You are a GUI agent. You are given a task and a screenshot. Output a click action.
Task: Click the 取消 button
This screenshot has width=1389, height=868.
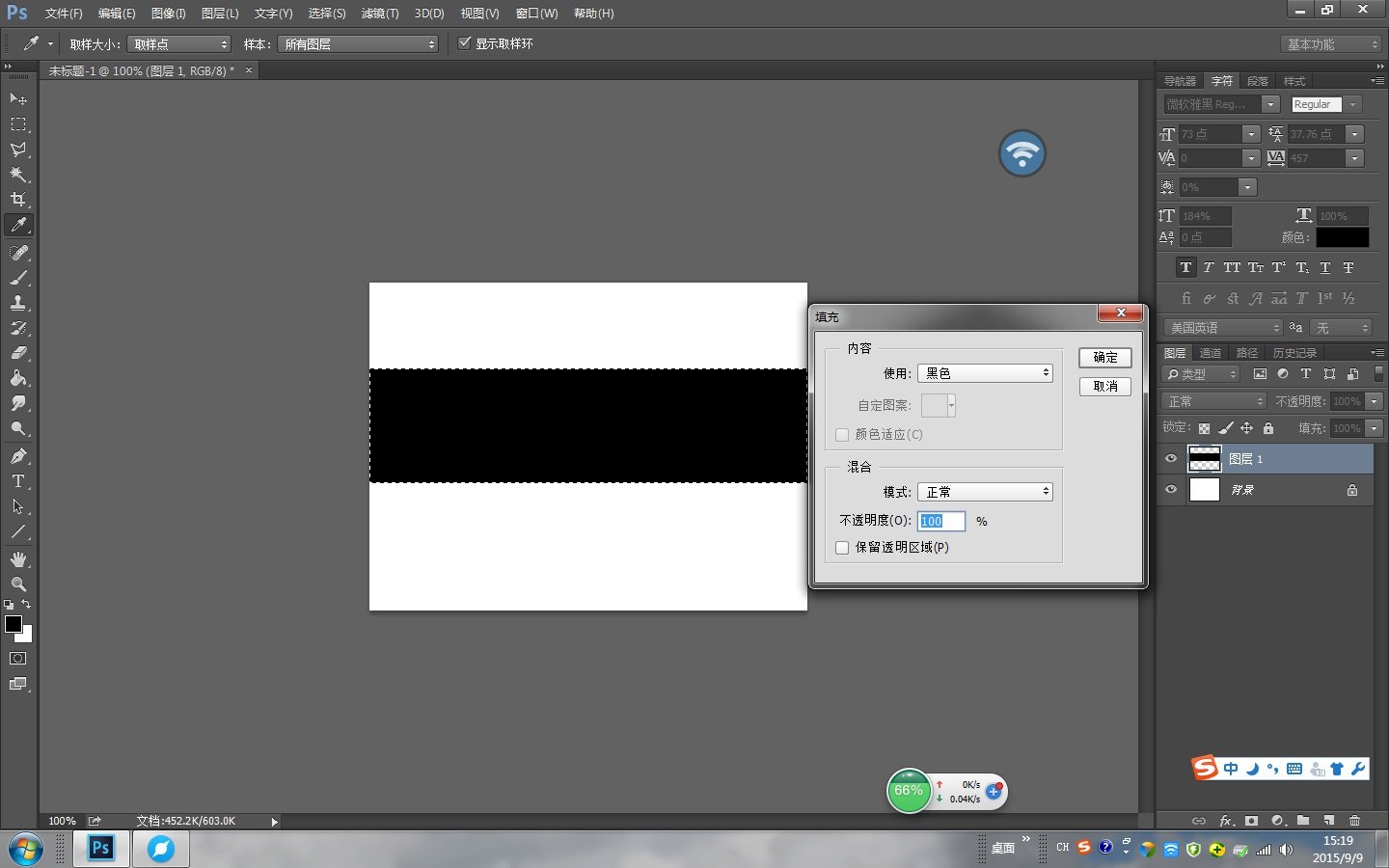click(1105, 387)
